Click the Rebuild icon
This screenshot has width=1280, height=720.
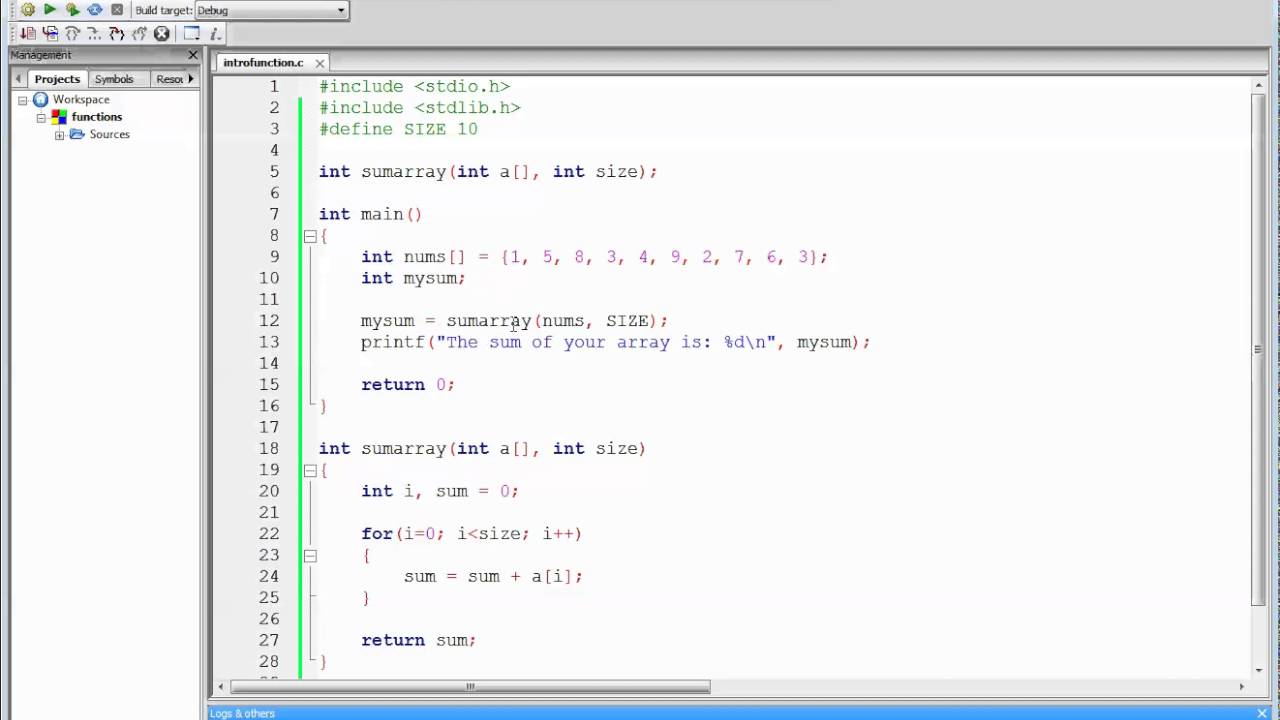pos(94,10)
